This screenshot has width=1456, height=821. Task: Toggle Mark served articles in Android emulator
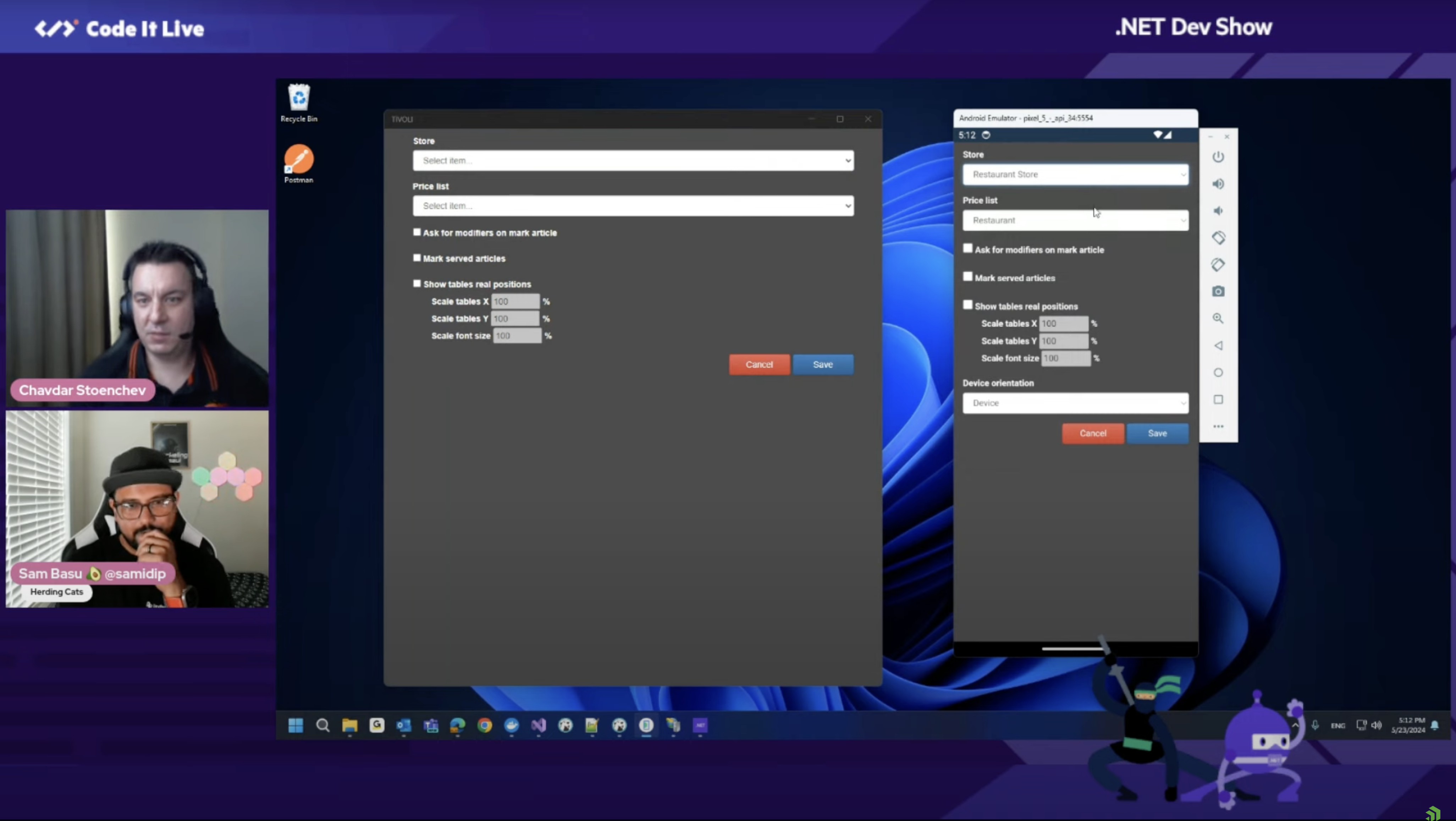[968, 277]
